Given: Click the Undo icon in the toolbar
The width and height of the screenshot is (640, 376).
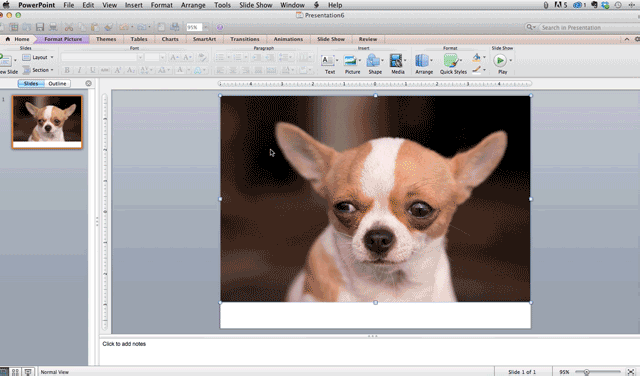Looking at the screenshot, I should tap(123, 27).
